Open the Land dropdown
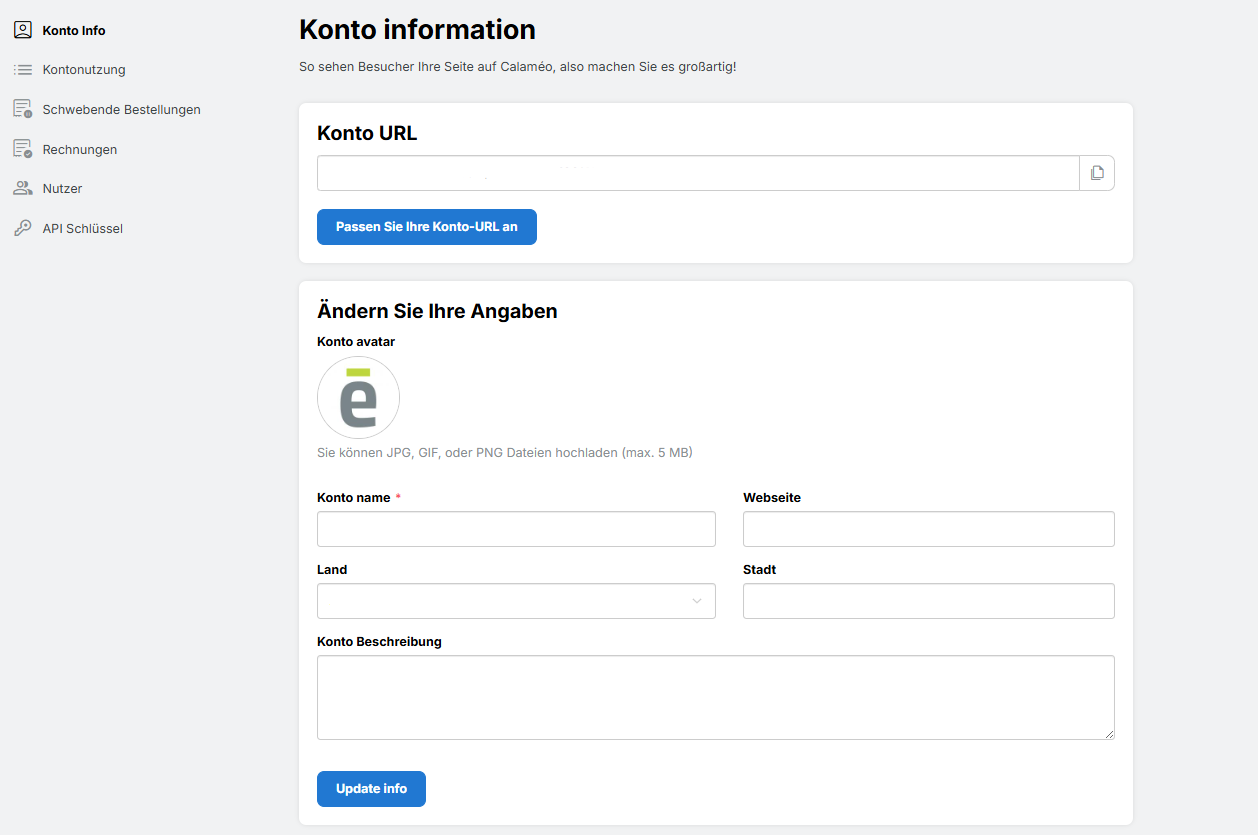The height and width of the screenshot is (835, 1258). pyautogui.click(x=516, y=601)
